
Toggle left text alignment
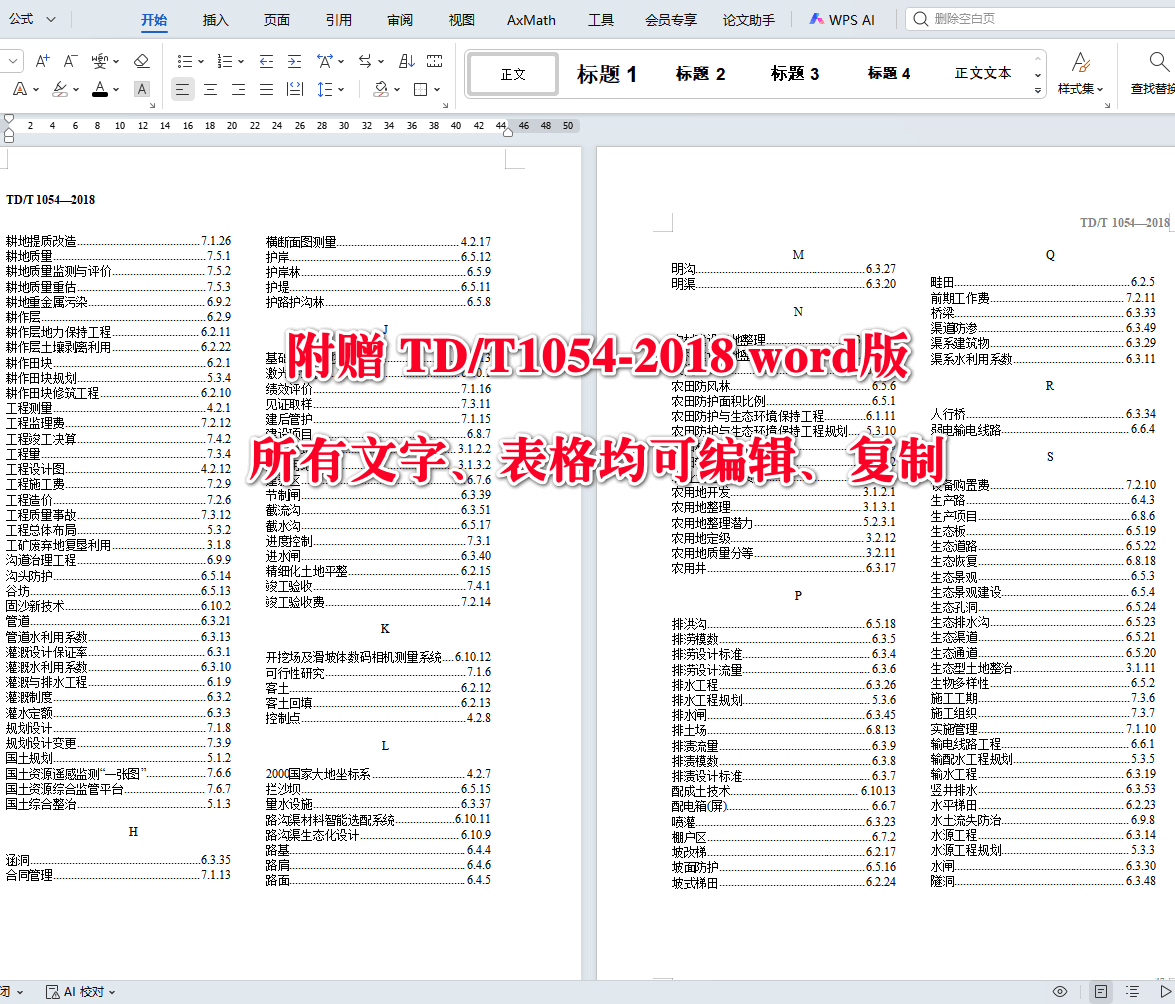pyautogui.click(x=182, y=89)
